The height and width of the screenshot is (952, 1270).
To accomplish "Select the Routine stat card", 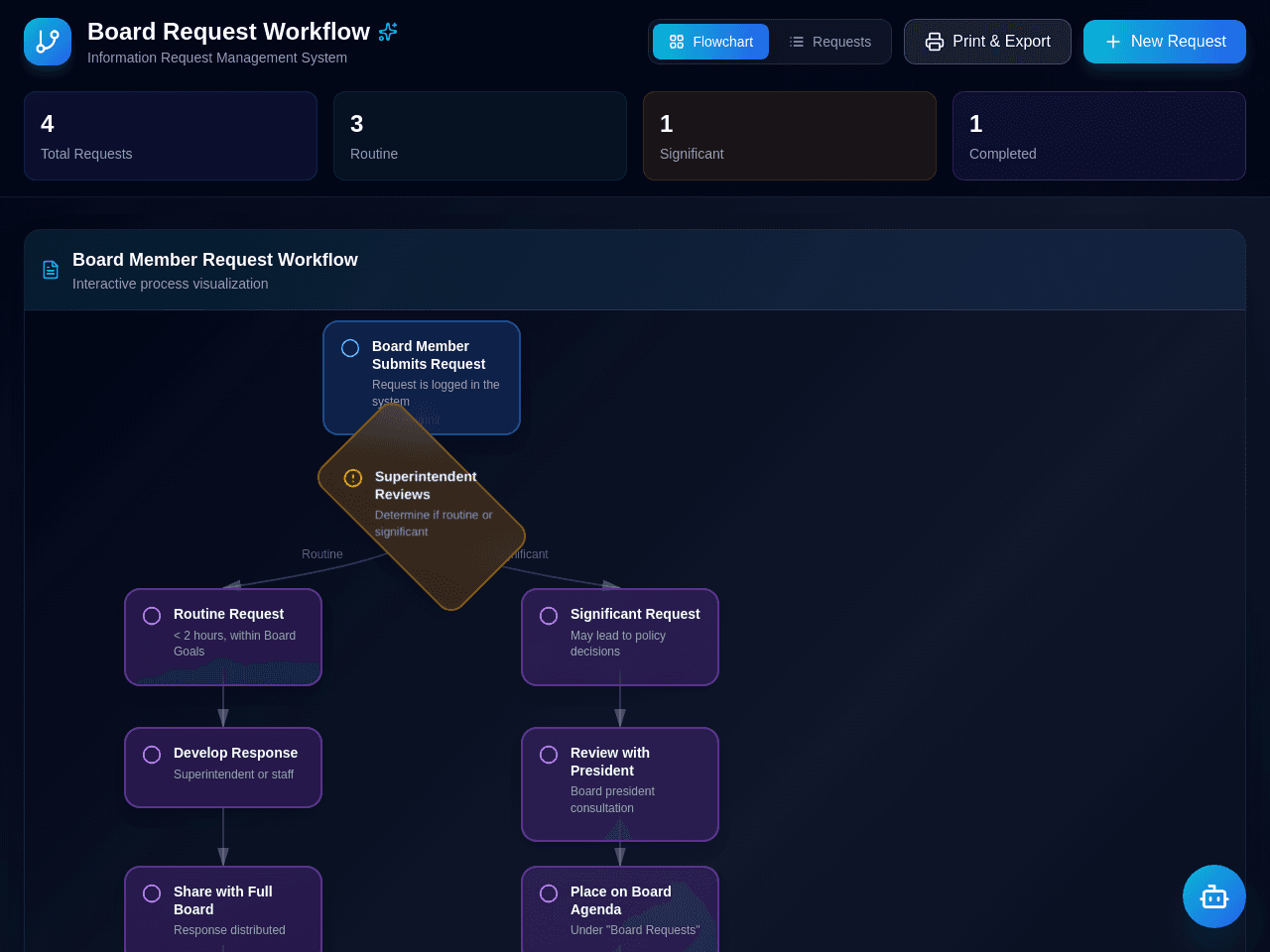I will [480, 136].
